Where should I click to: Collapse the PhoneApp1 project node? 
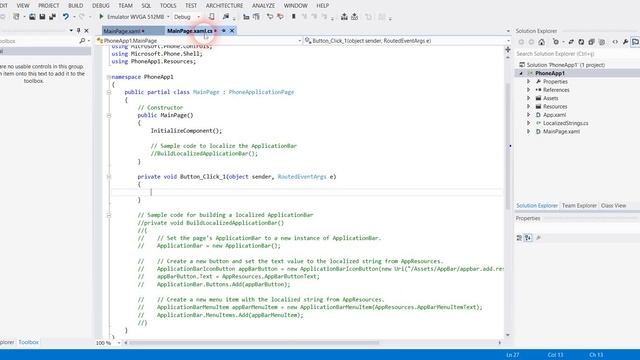tap(521, 73)
